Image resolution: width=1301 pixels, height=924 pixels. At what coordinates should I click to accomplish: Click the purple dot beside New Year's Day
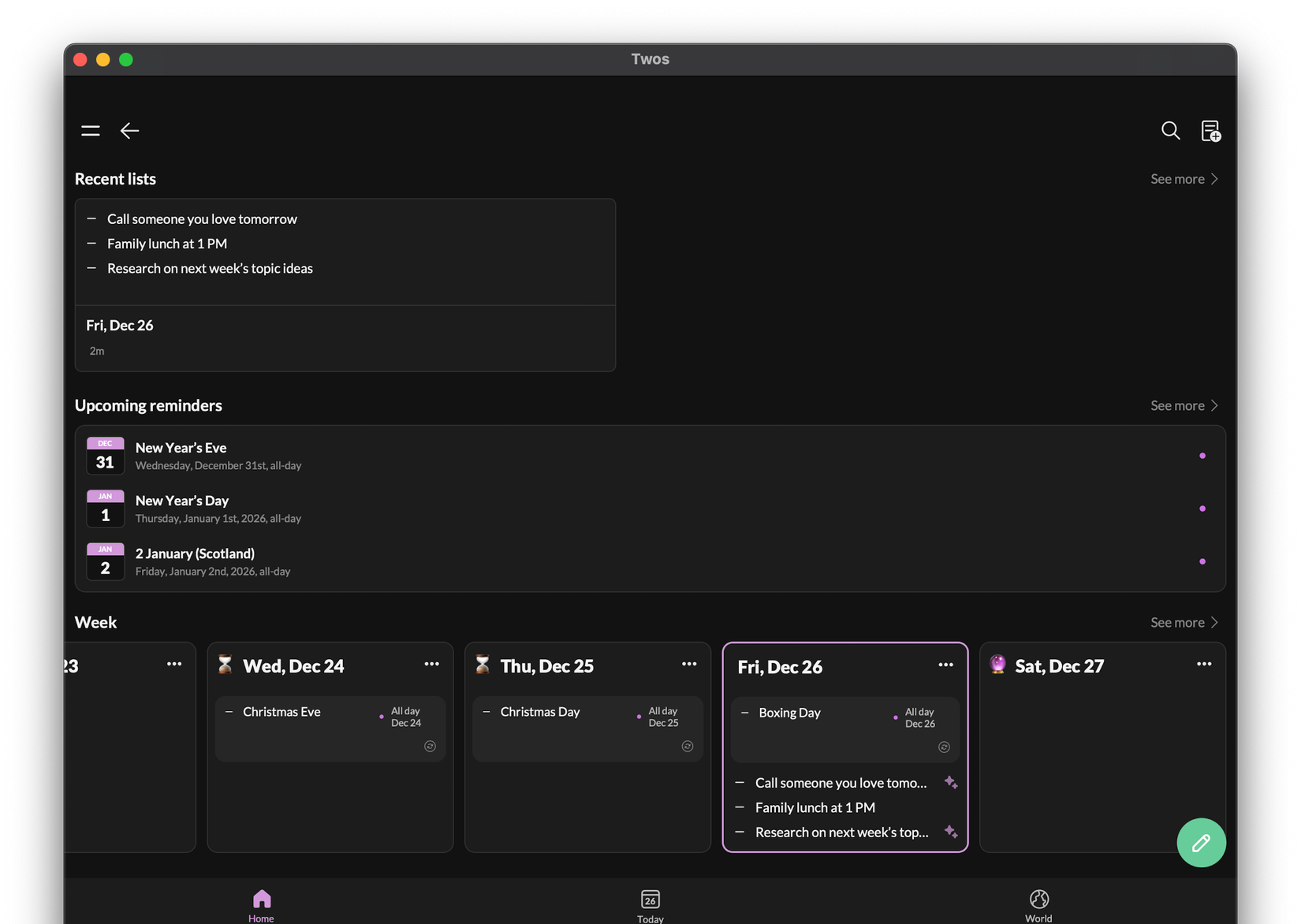point(1202,509)
